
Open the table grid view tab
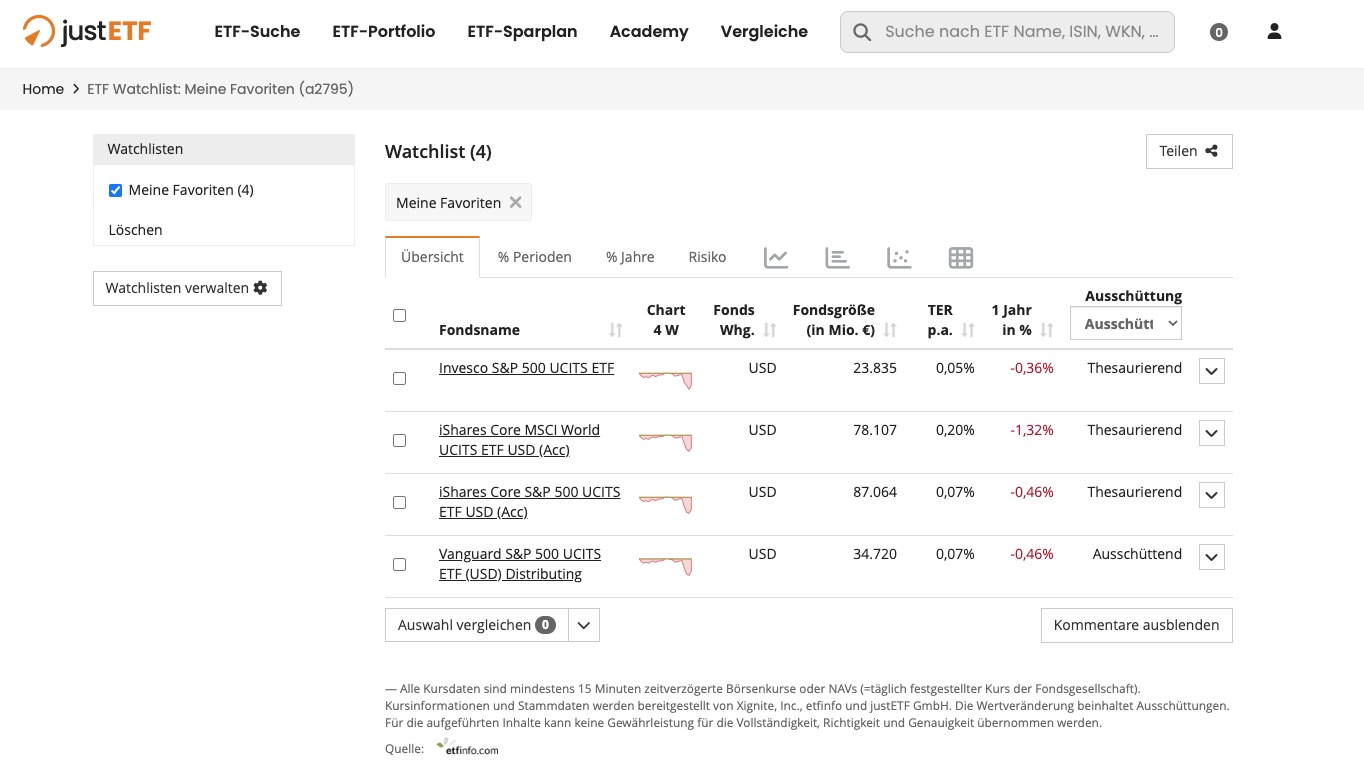pos(960,258)
